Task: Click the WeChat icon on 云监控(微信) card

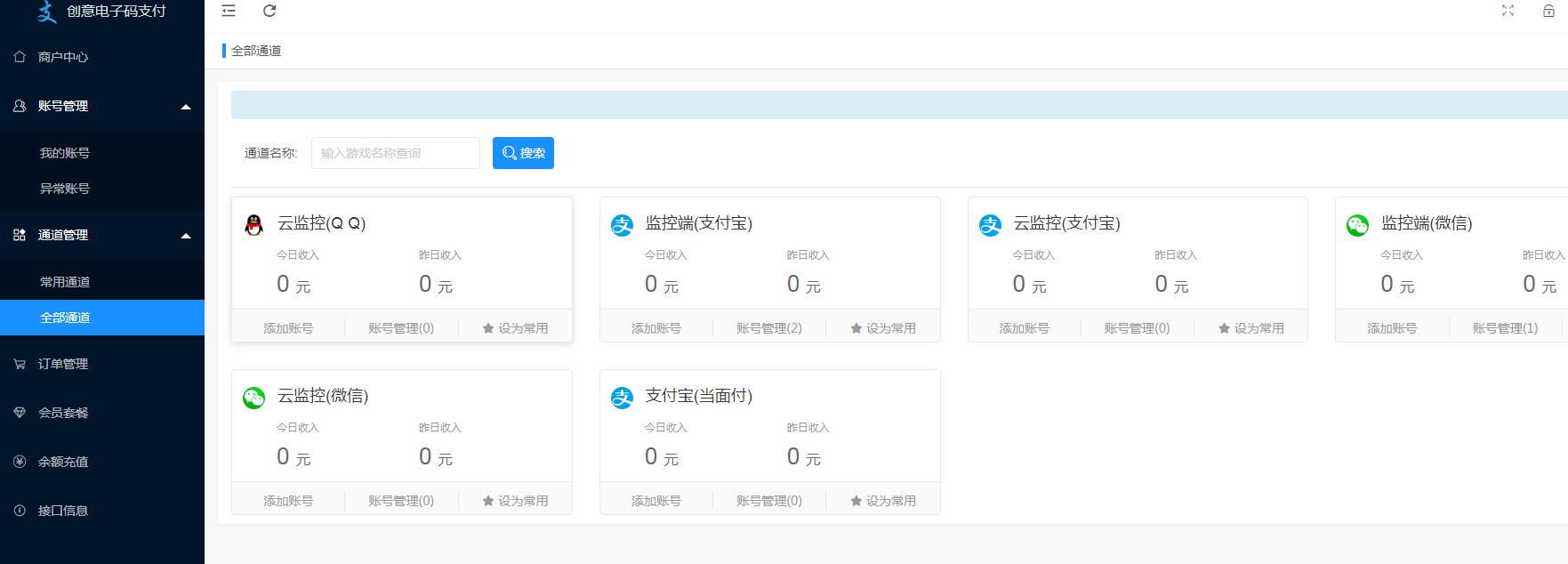Action: 253,398
